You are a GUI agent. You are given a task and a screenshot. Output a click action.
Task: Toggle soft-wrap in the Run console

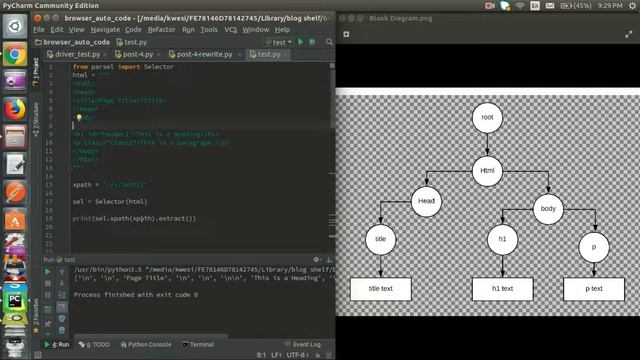(62, 295)
